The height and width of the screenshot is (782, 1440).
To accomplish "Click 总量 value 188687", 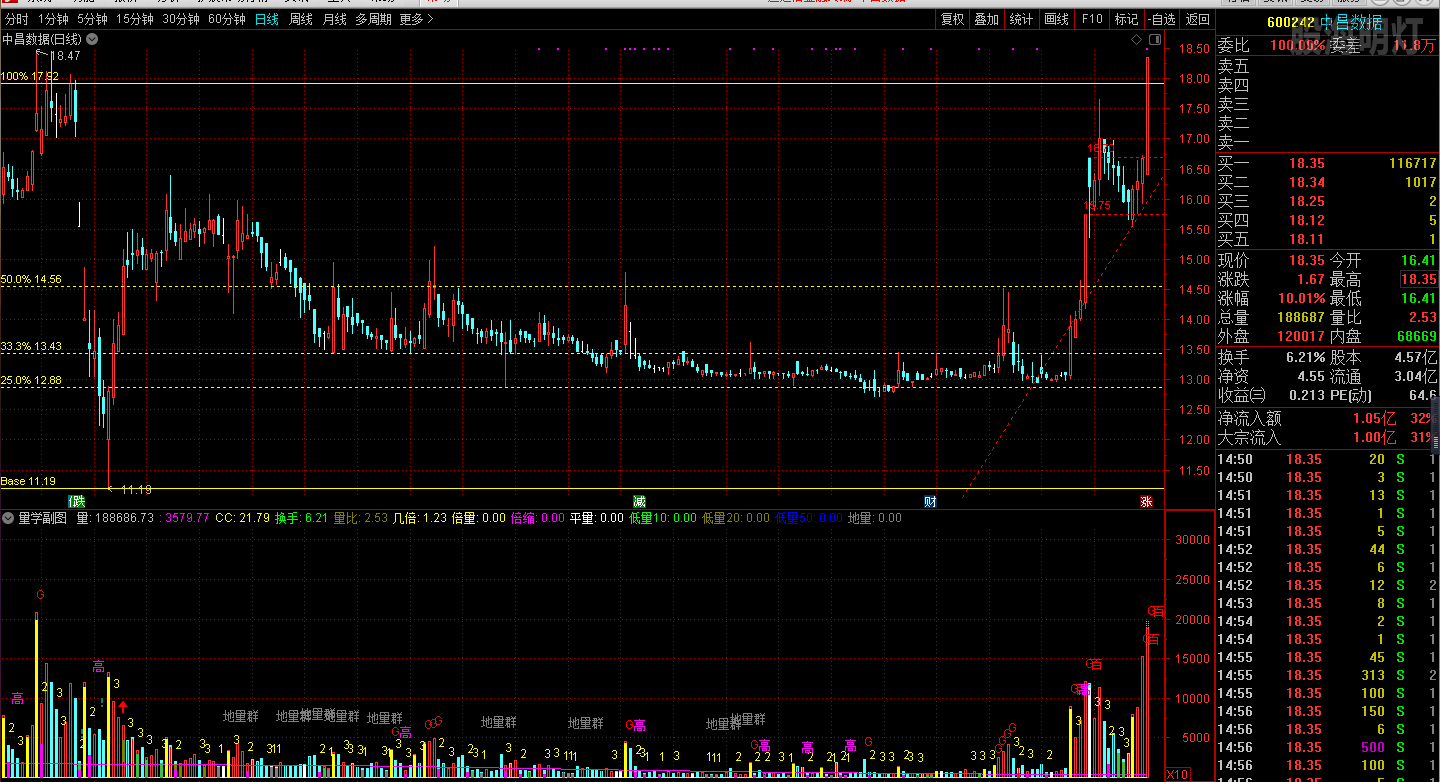I will pyautogui.click(x=1301, y=317).
